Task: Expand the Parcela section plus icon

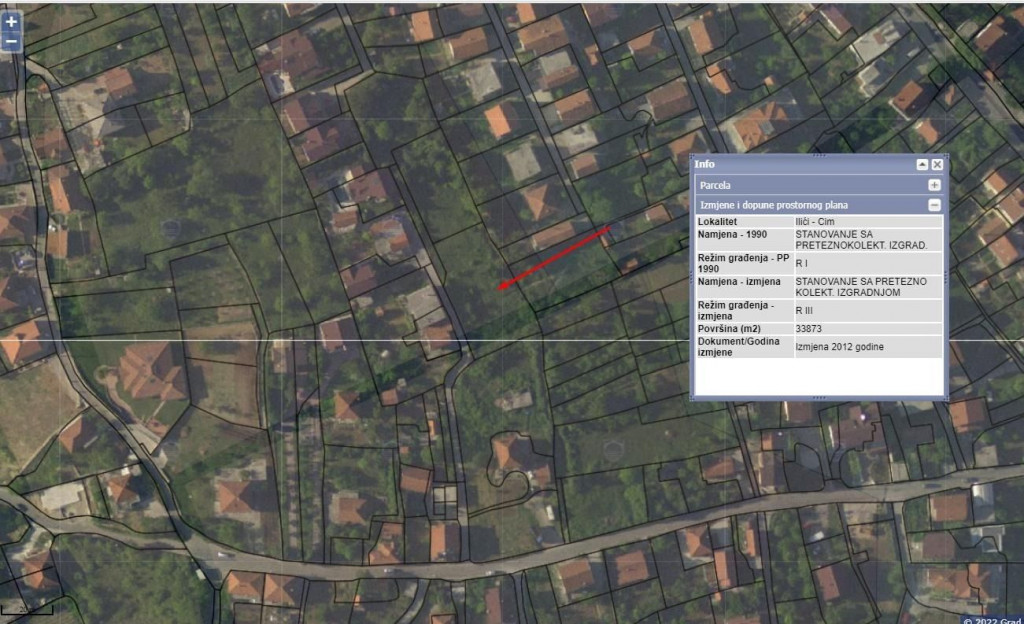Action: 934,185
